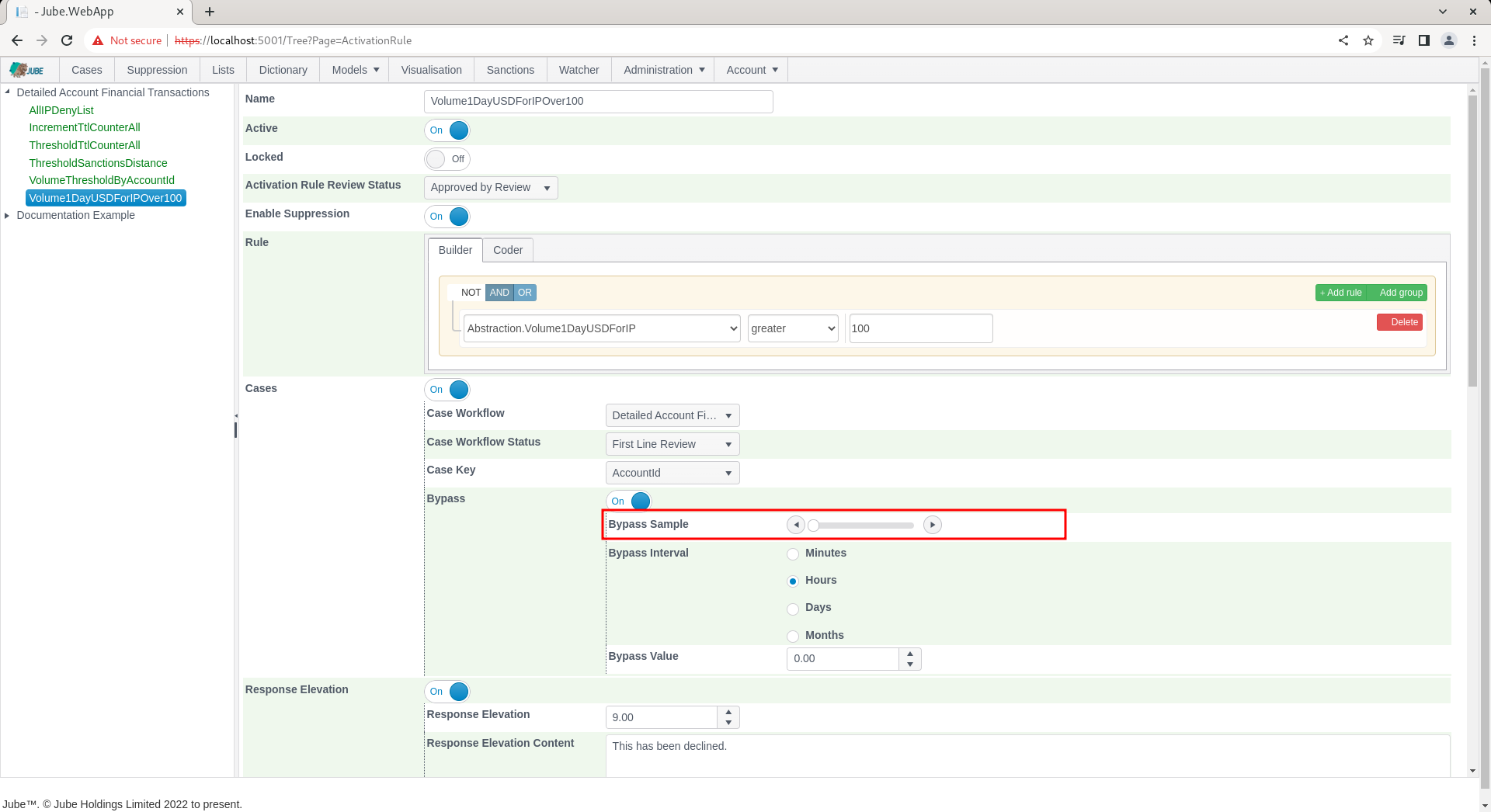This screenshot has width=1491, height=812.
Task: Toggle Enable Suppression switch
Action: 447,217
